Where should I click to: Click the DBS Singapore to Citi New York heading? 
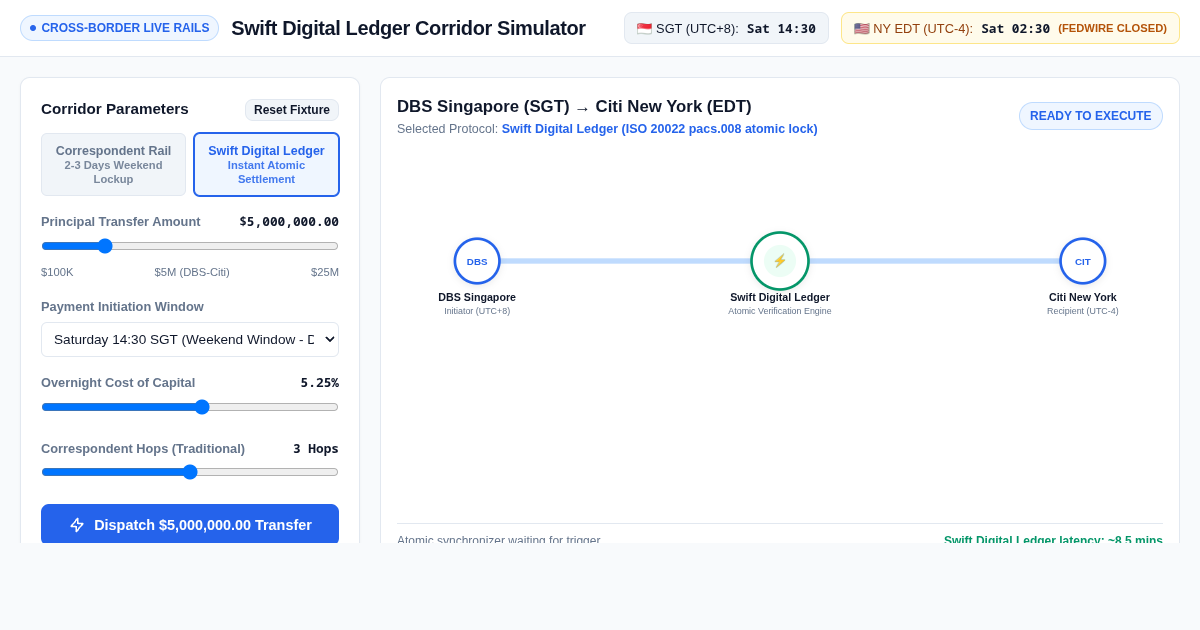point(574,107)
